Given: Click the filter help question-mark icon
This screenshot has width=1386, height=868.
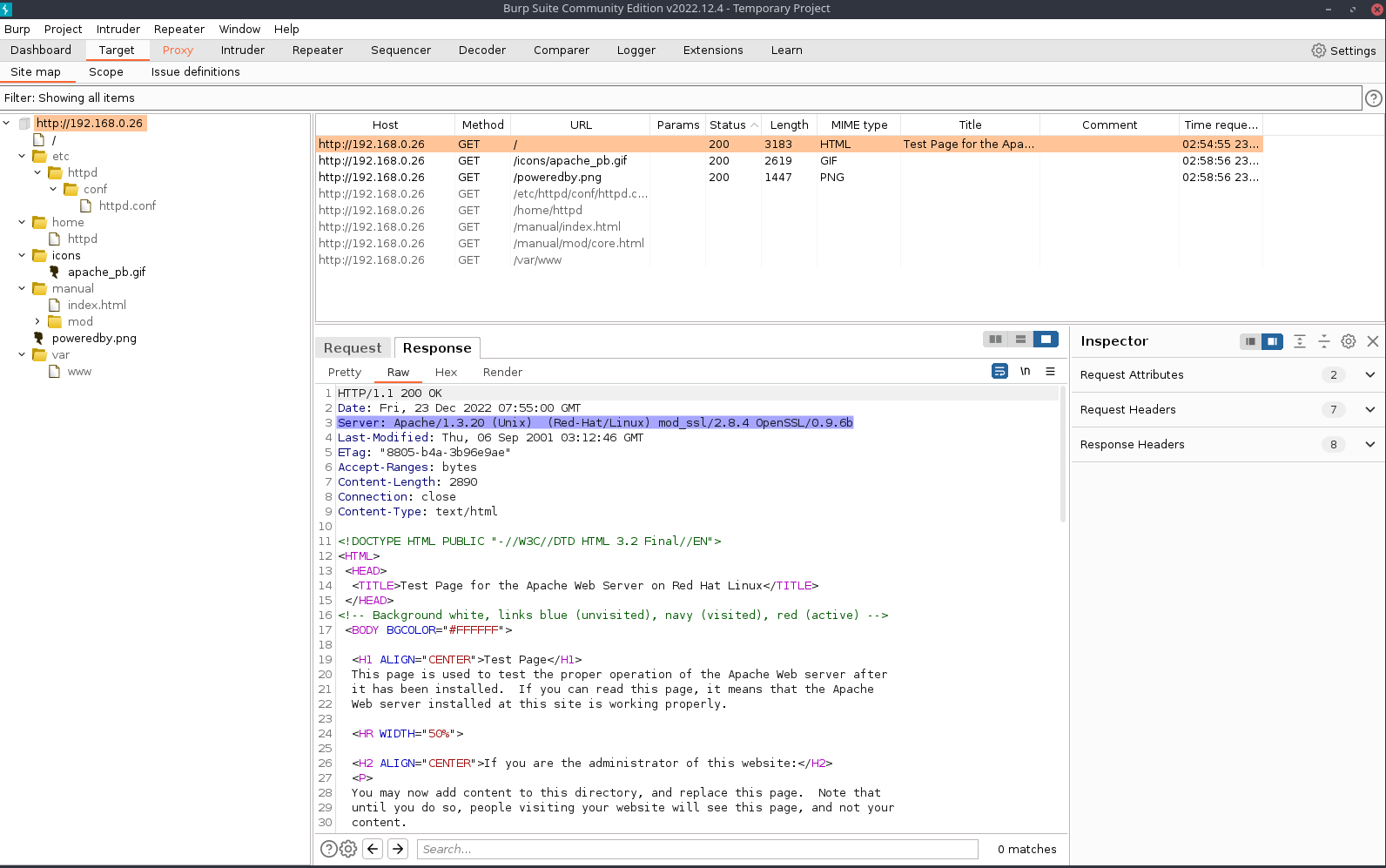Looking at the screenshot, I should tap(1374, 98).
